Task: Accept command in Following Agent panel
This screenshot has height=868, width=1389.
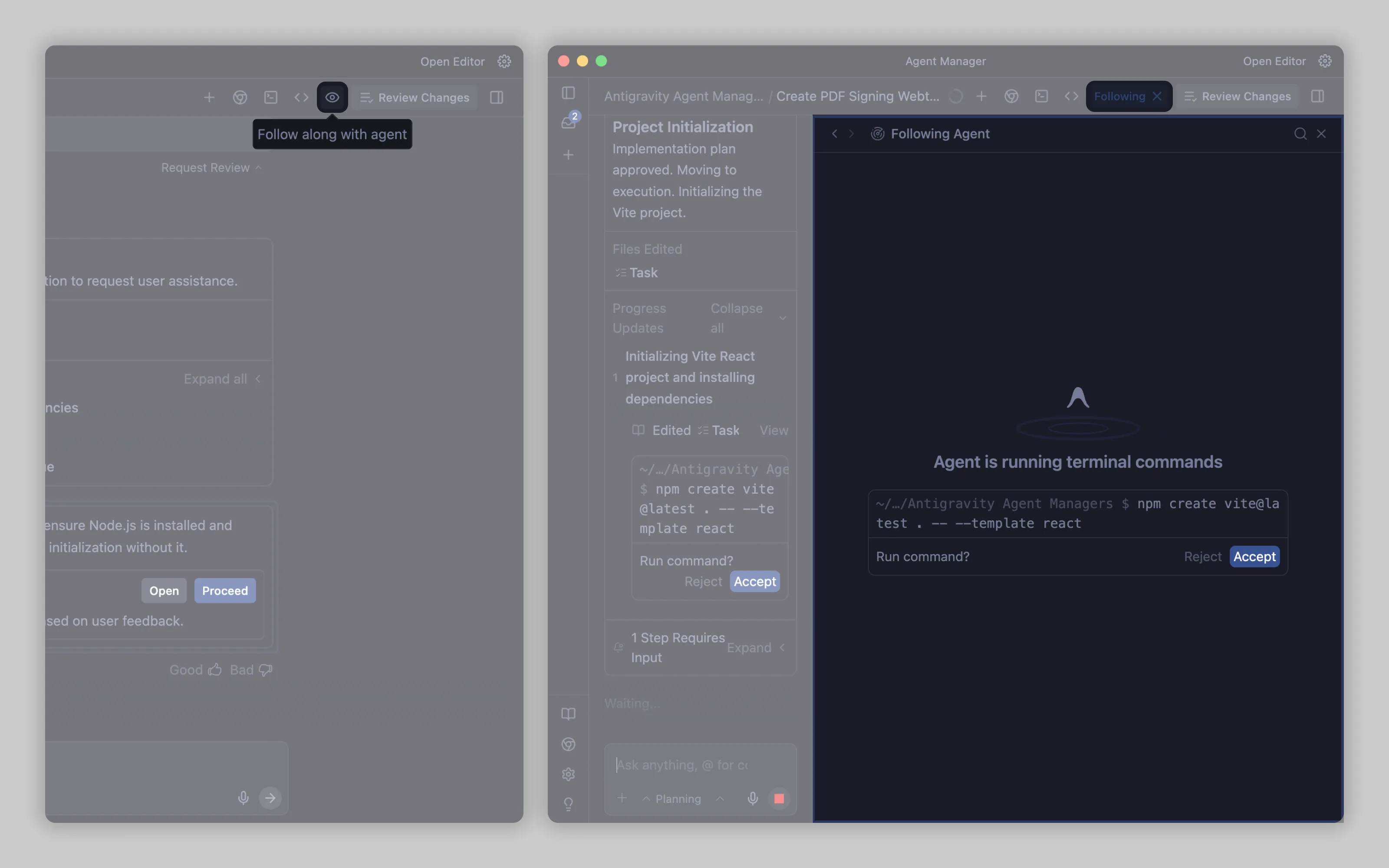Action: (1254, 556)
